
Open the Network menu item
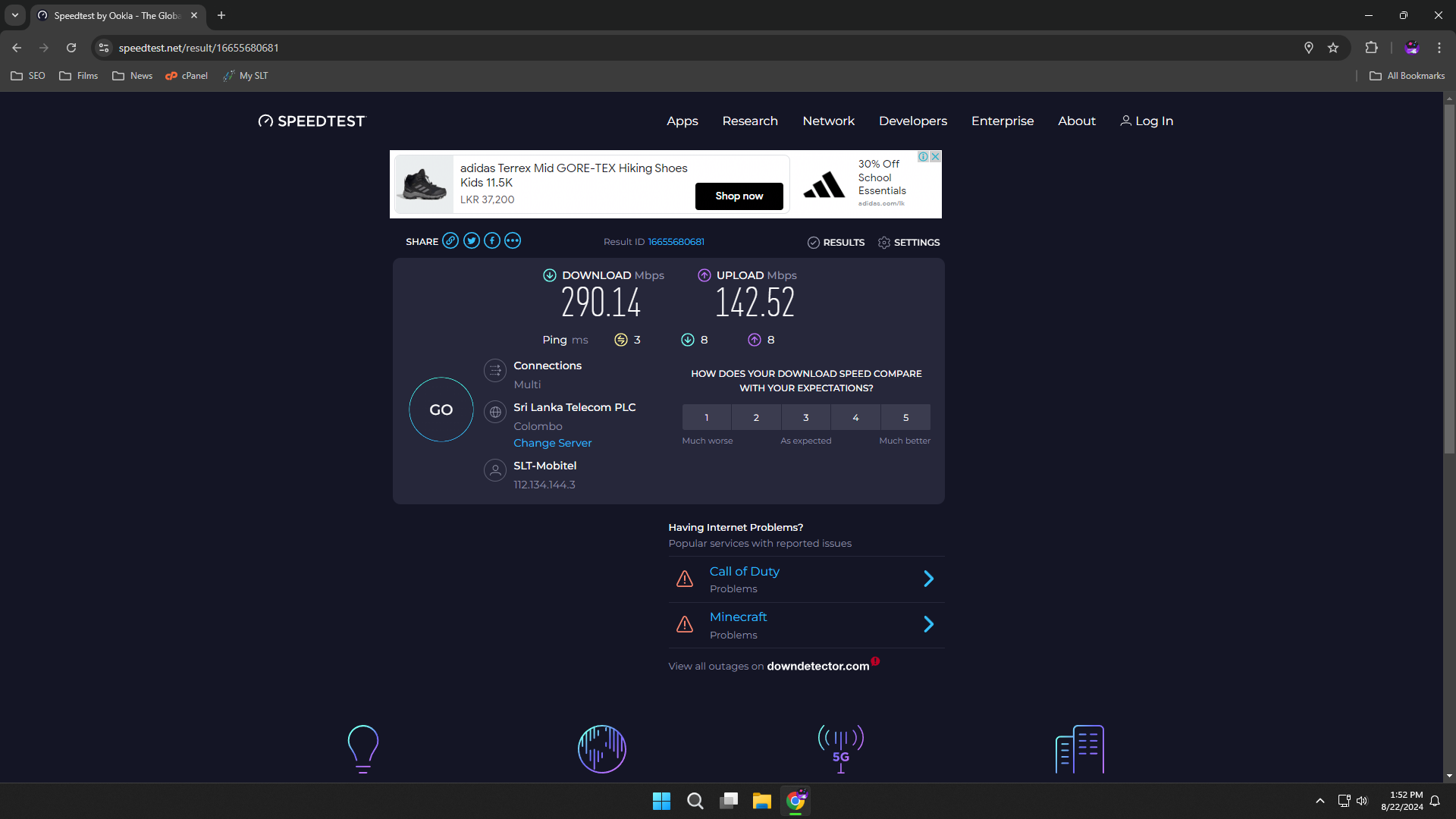pyautogui.click(x=828, y=121)
